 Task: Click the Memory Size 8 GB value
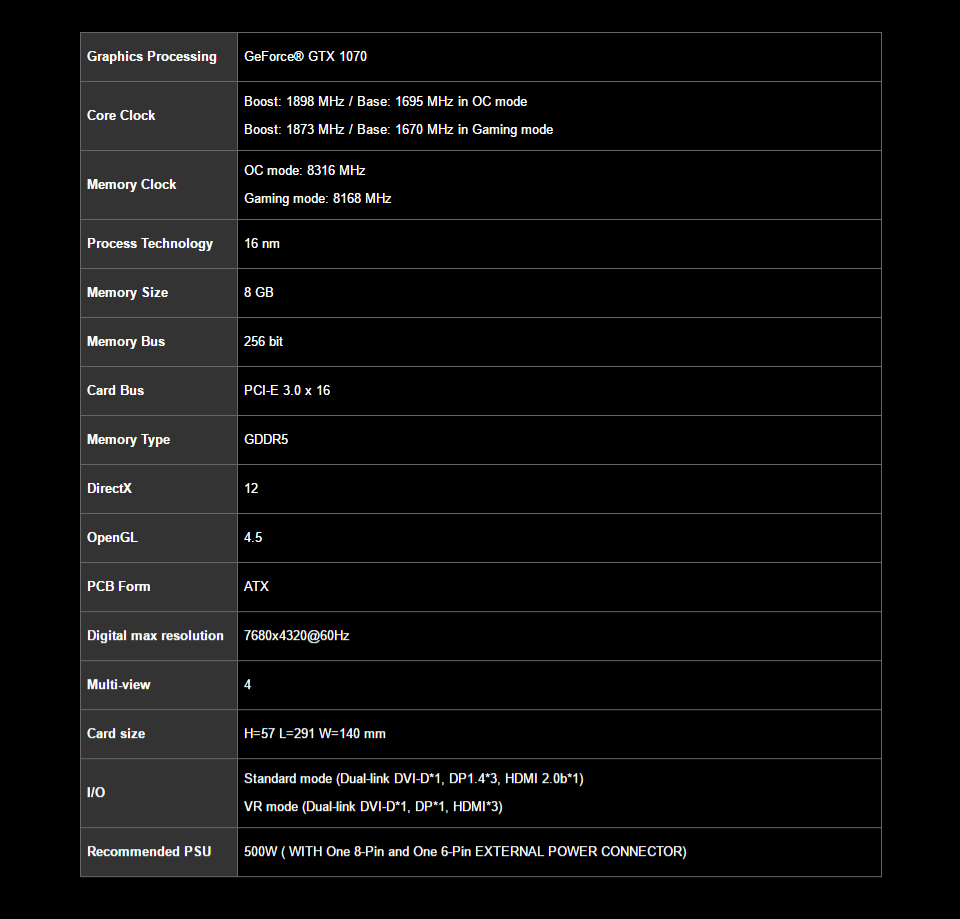click(259, 293)
